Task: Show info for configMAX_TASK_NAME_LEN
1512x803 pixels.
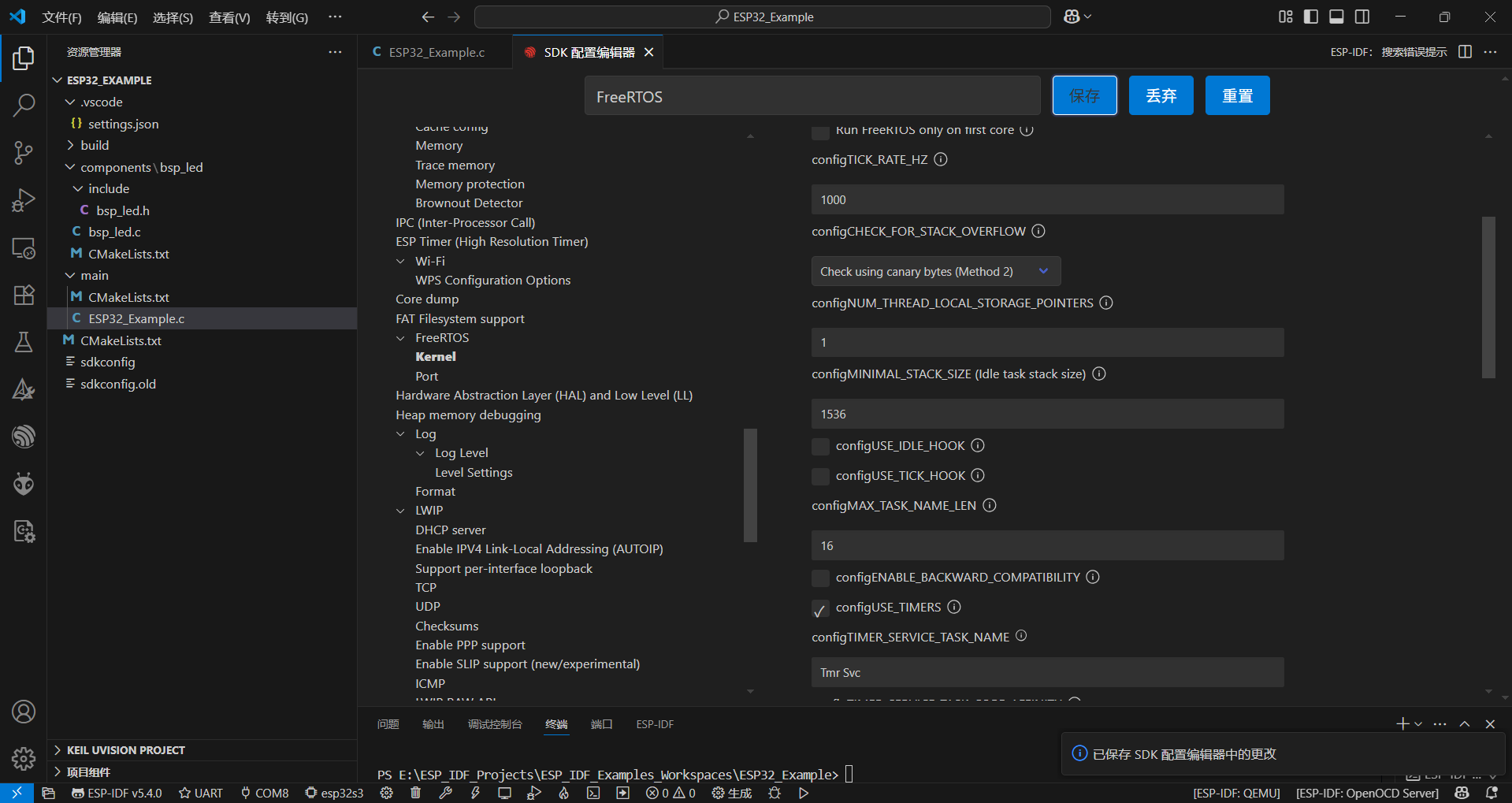Action: tap(990, 505)
